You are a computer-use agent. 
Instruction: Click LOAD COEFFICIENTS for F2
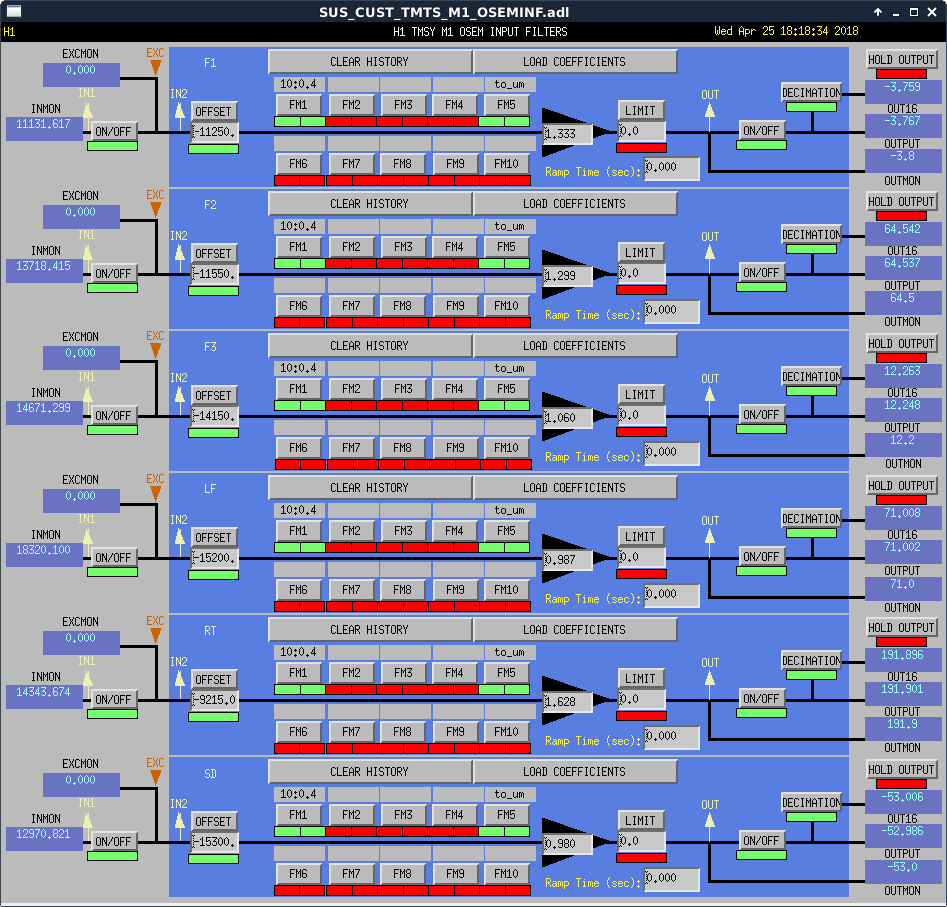pos(574,204)
